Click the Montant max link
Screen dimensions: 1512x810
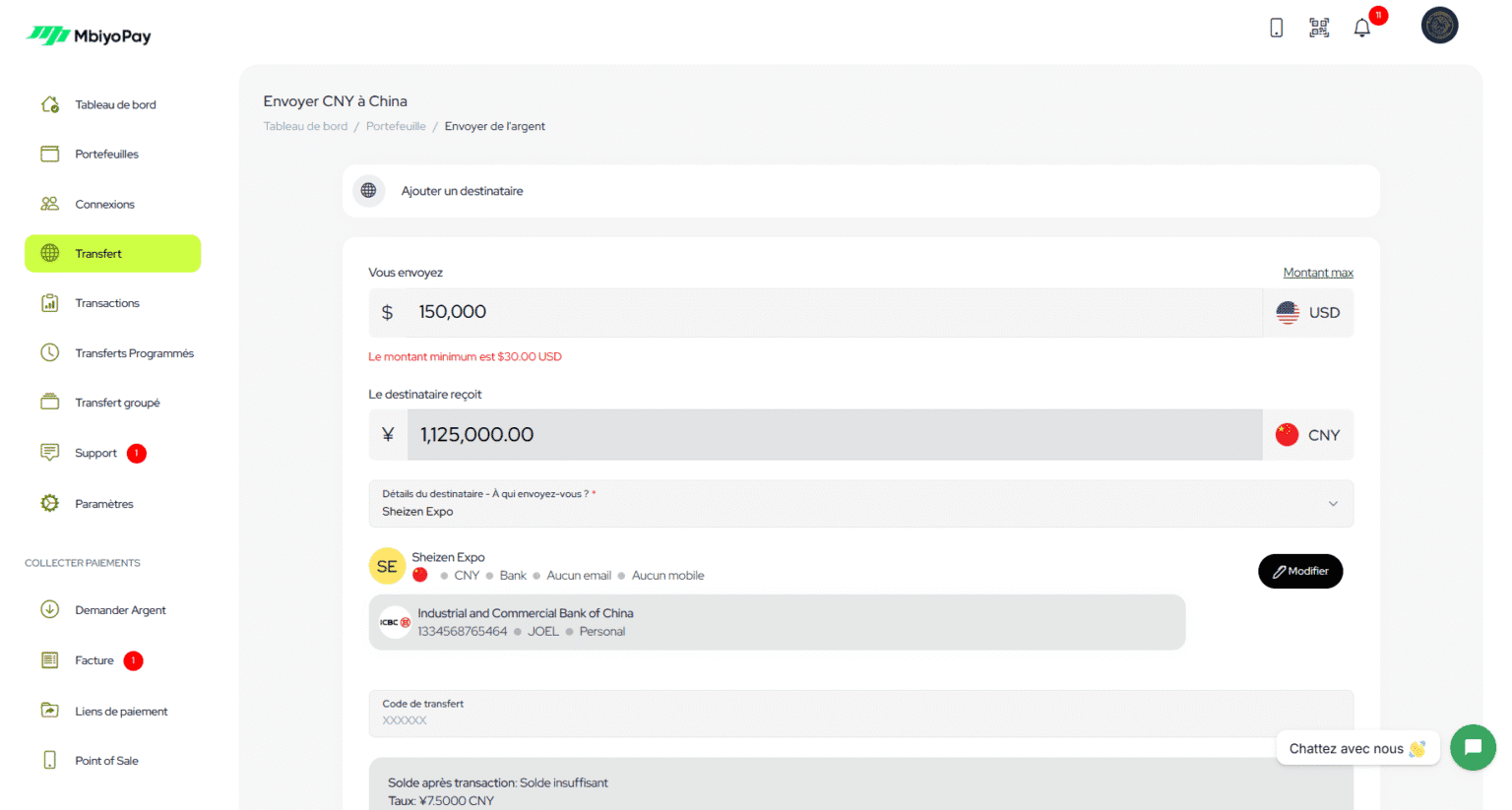(1318, 273)
